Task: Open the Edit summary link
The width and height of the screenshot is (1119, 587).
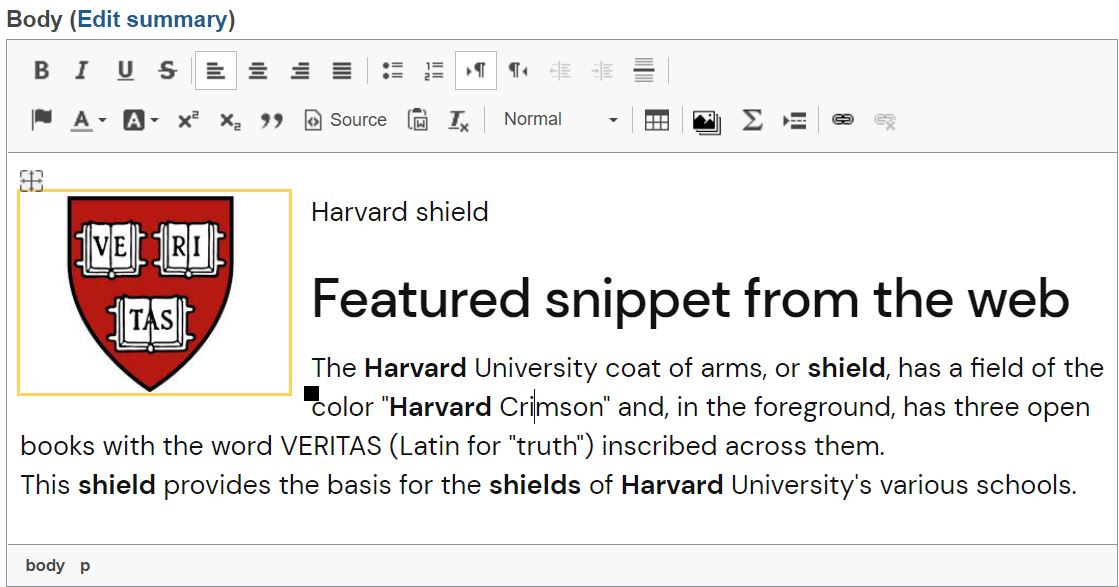Action: click(152, 19)
